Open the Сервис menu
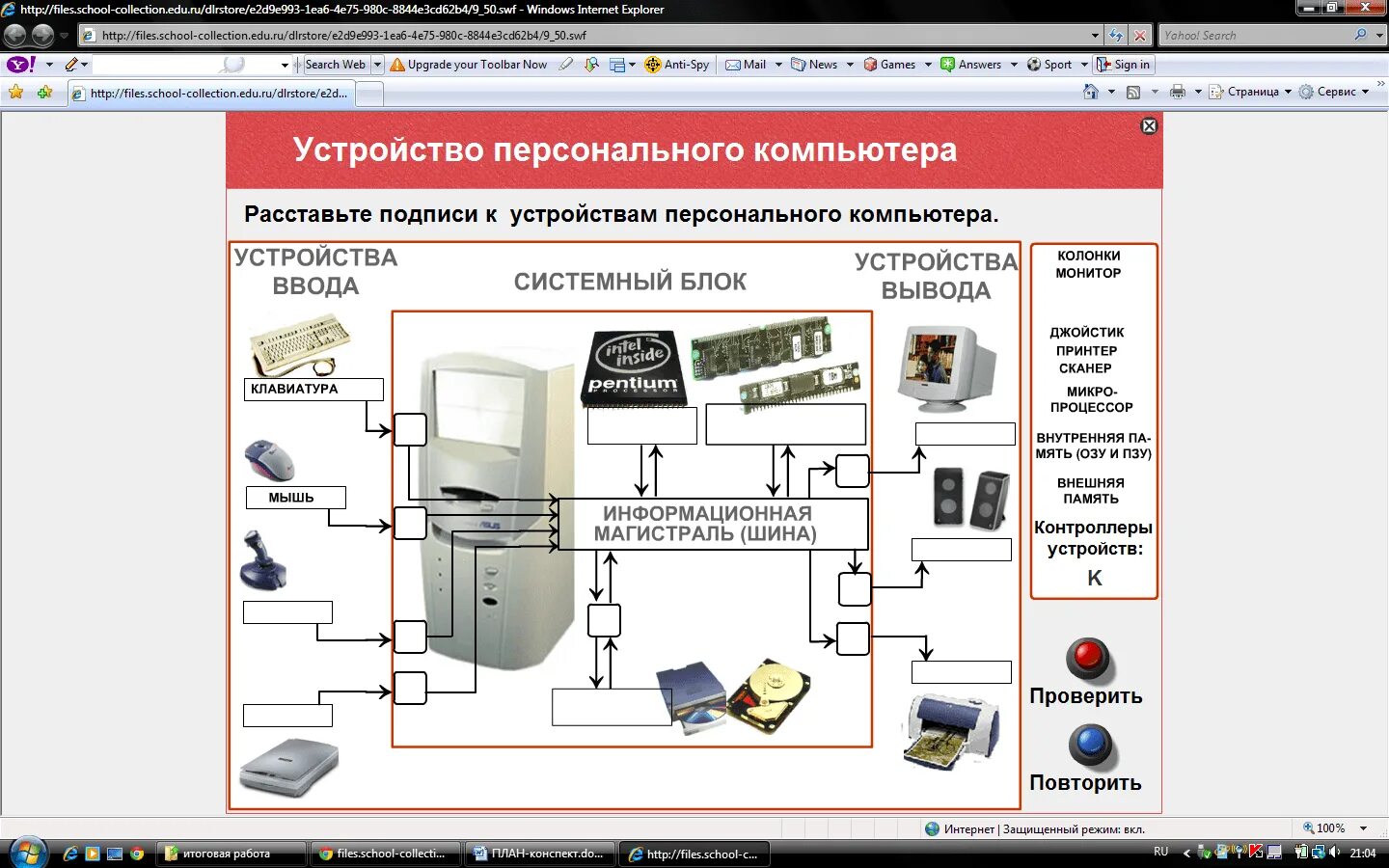This screenshot has height=868, width=1389. (1334, 92)
